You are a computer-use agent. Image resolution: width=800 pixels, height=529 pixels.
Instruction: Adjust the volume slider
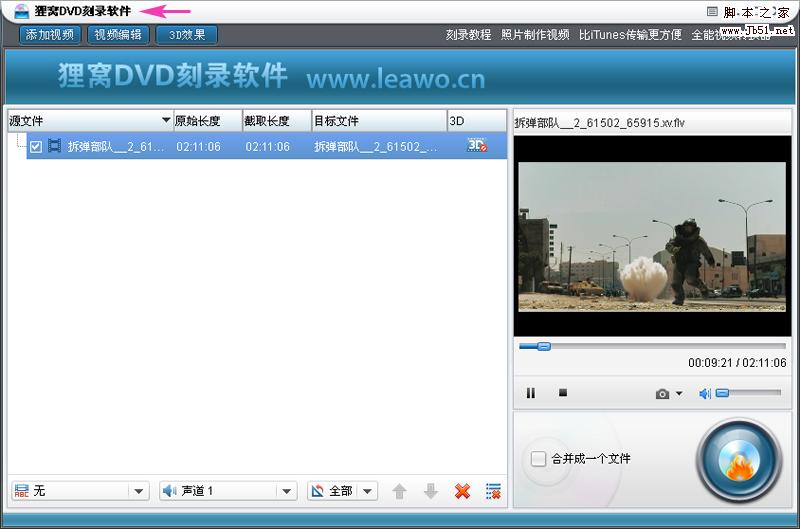coord(748,393)
